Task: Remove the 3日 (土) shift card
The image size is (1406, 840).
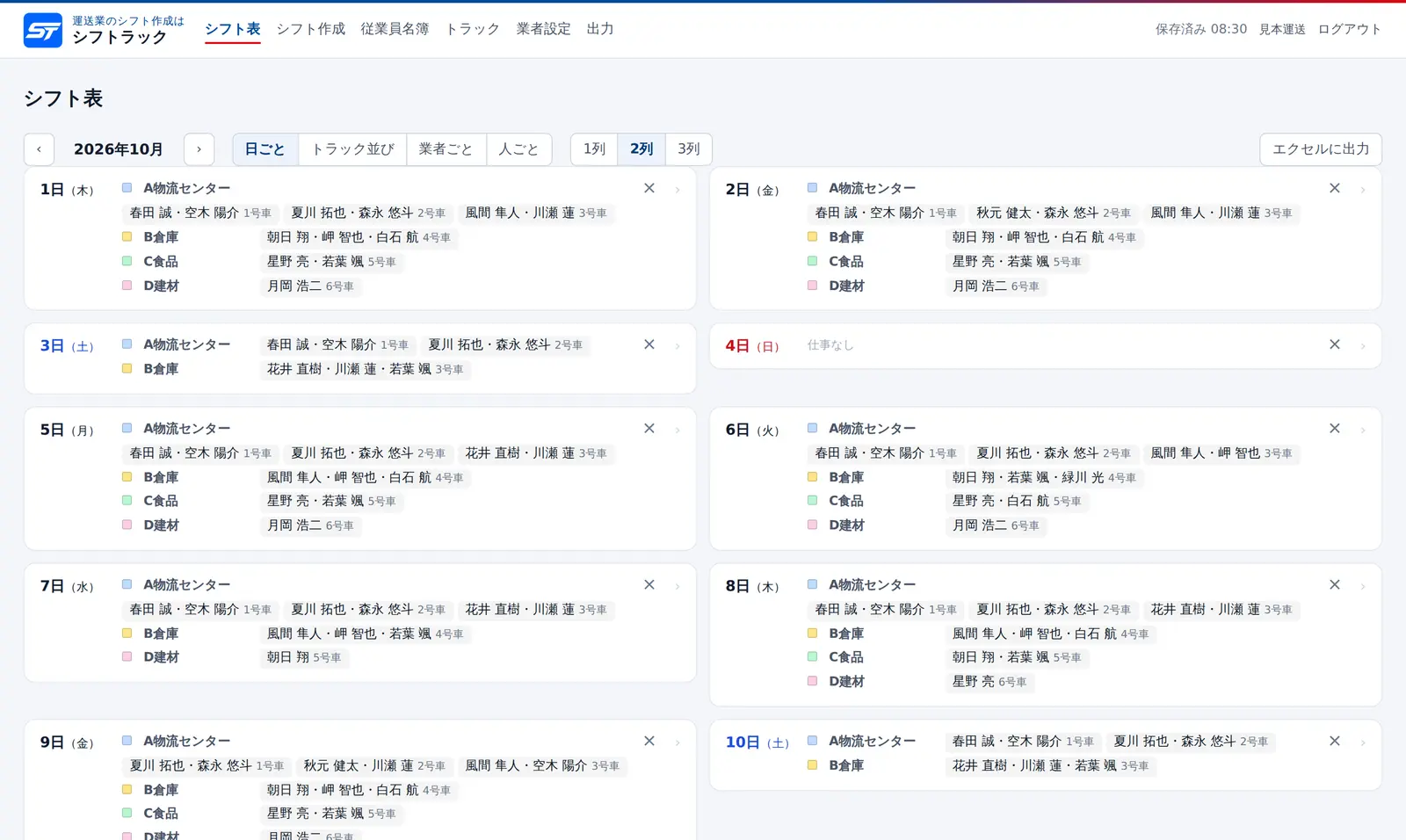Action: [x=649, y=344]
